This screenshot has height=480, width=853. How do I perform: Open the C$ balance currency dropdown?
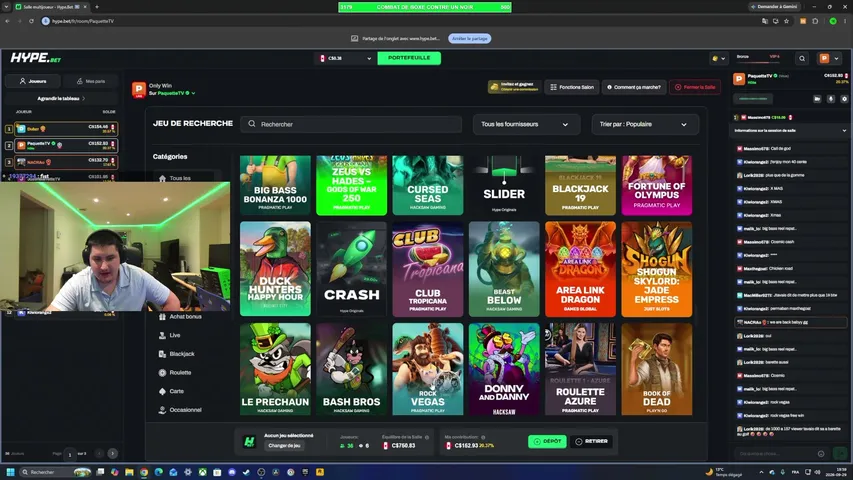(345, 58)
